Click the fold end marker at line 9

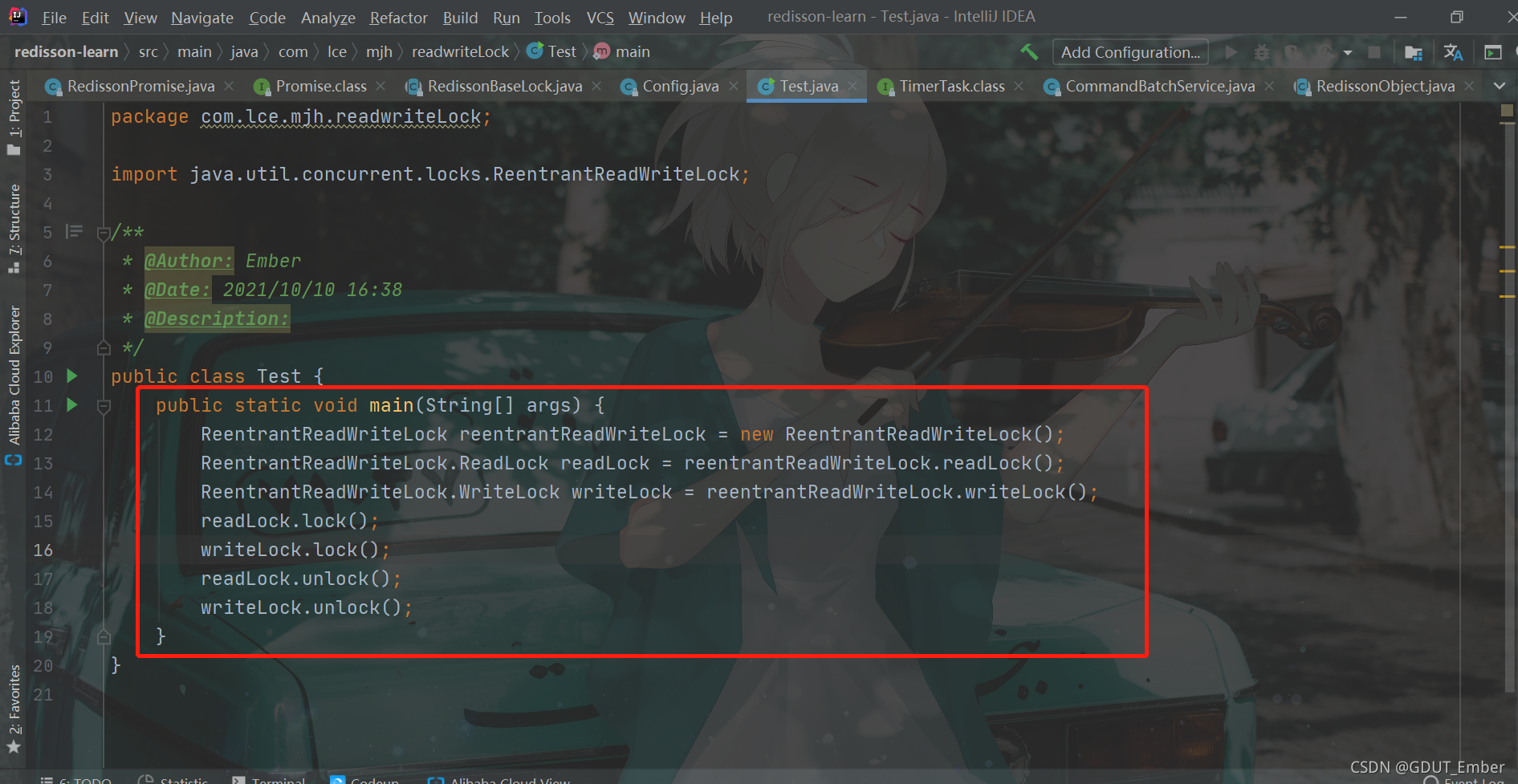(104, 347)
